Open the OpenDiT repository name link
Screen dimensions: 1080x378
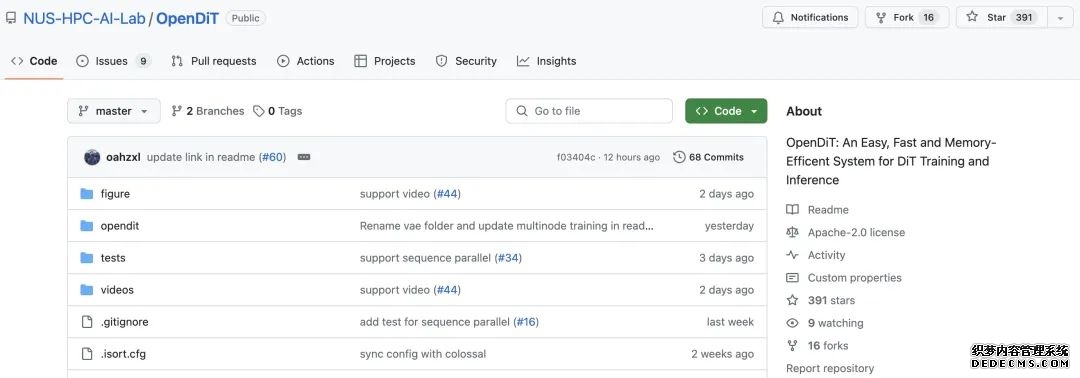[x=187, y=19]
